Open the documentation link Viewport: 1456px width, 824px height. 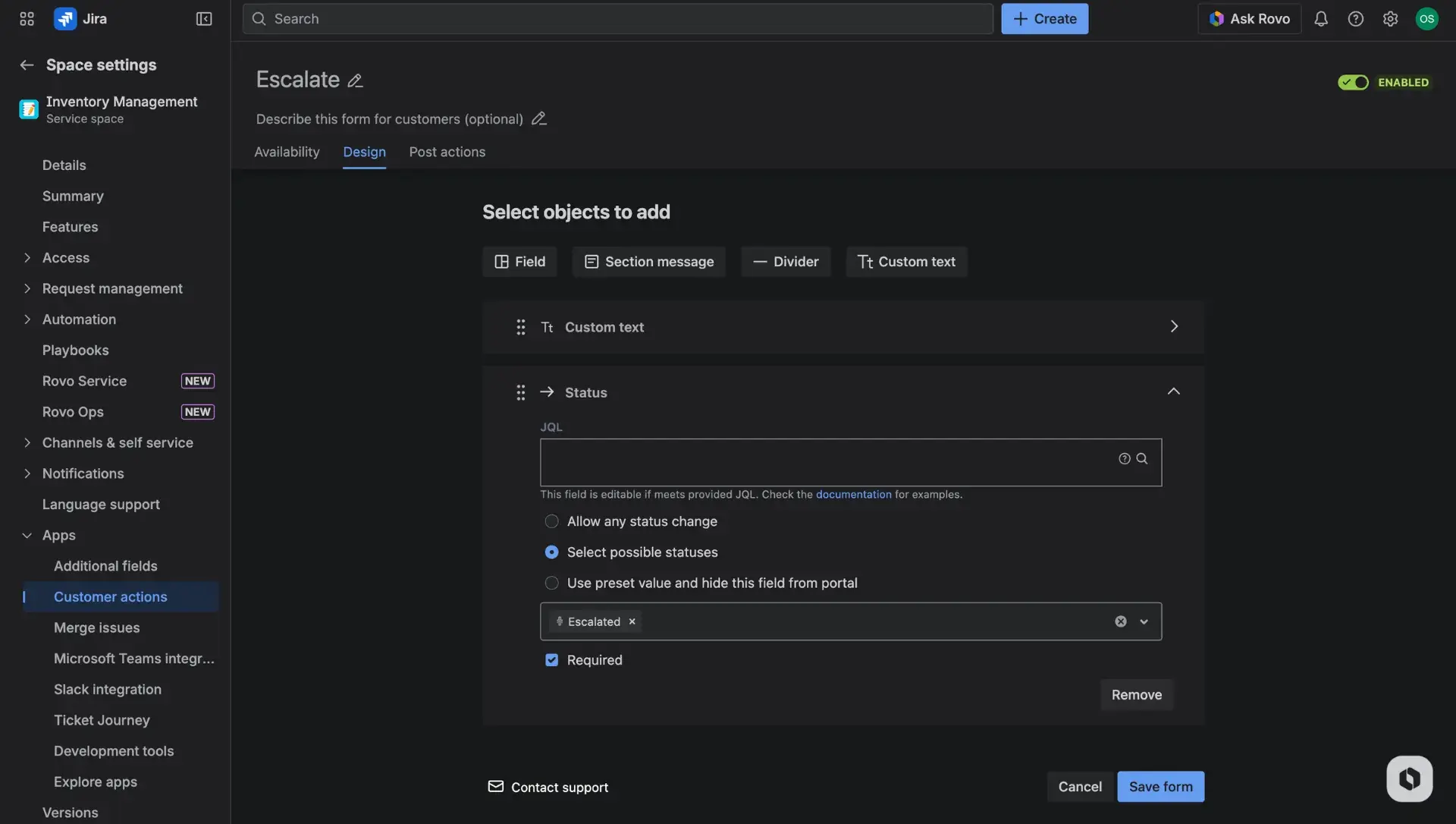click(x=853, y=494)
